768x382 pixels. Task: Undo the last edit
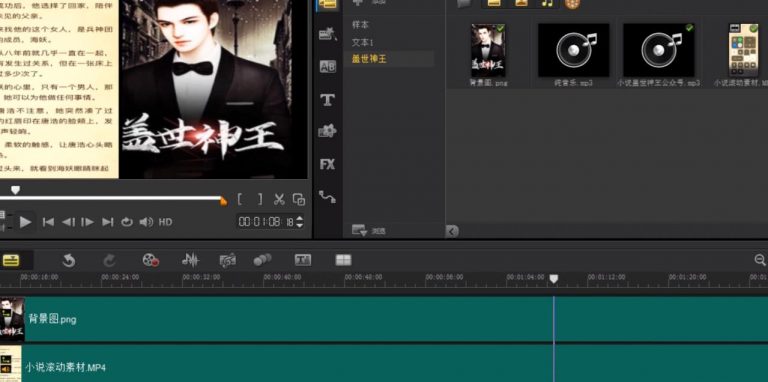69,260
